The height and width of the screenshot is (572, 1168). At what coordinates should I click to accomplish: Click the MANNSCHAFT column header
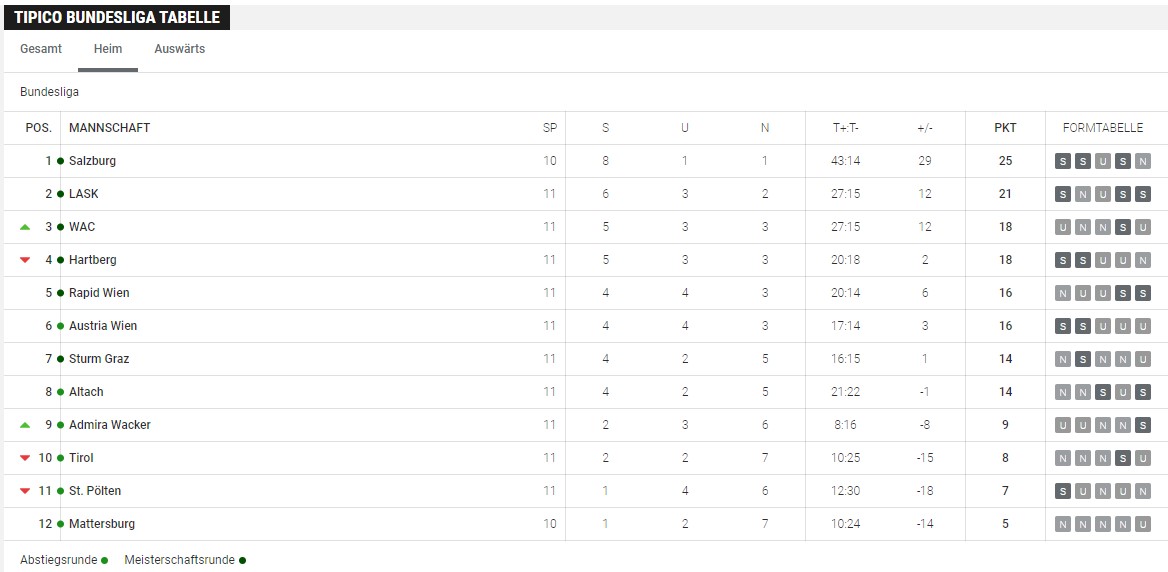(110, 128)
